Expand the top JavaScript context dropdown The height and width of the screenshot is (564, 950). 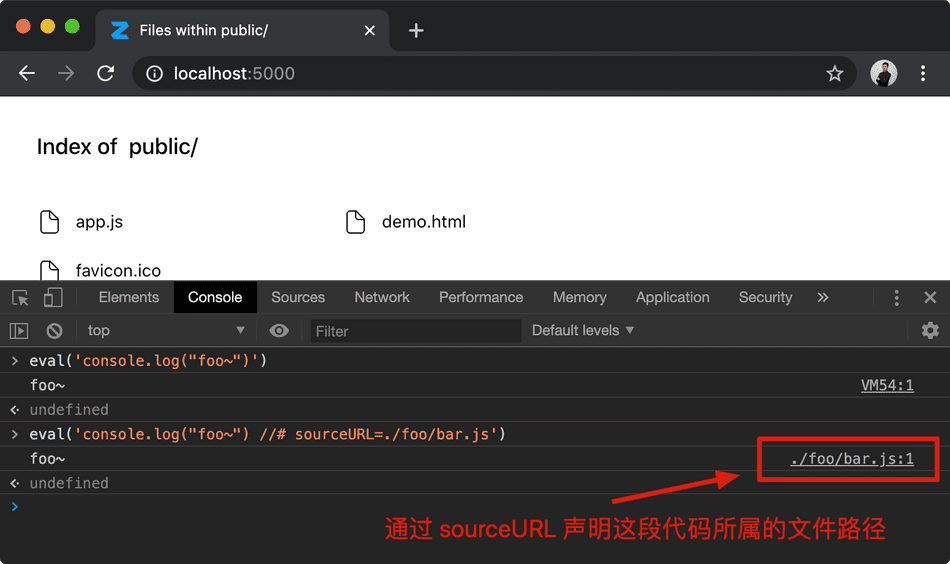165,331
